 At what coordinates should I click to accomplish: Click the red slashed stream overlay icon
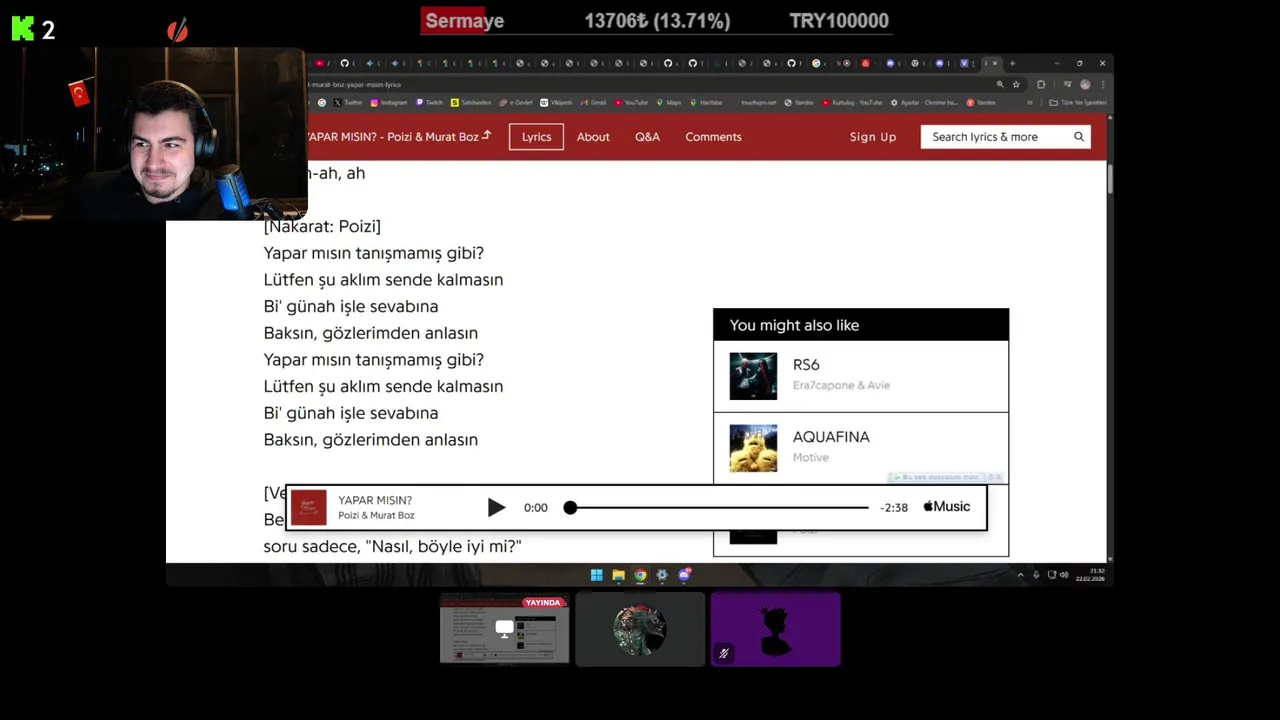(177, 31)
